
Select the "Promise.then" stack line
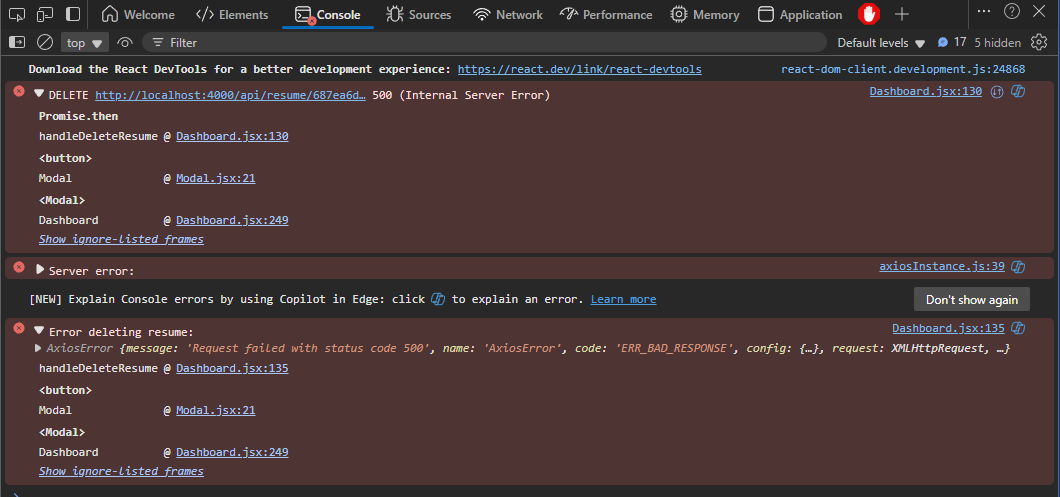tap(78, 116)
